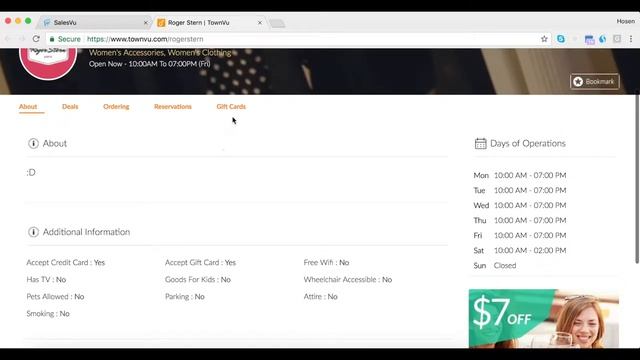Click the gray square extension icon

[617, 39]
